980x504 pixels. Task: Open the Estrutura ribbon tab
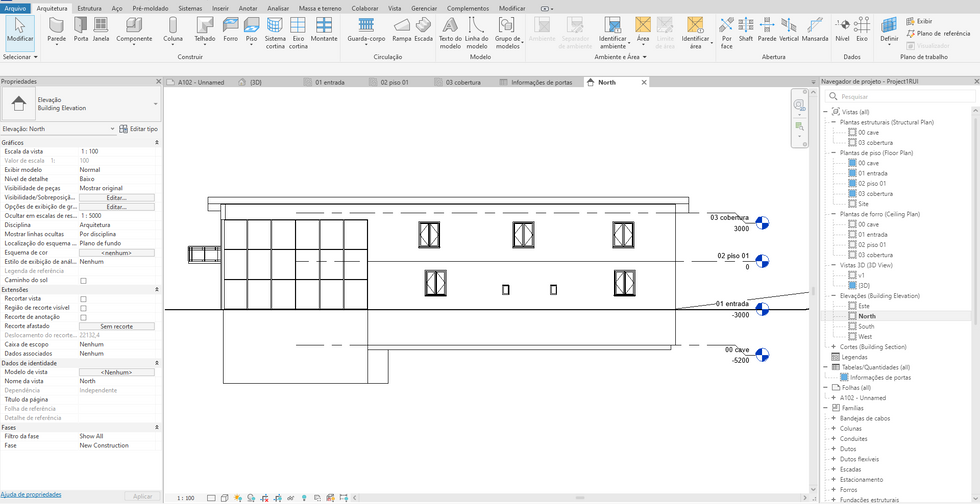(89, 9)
